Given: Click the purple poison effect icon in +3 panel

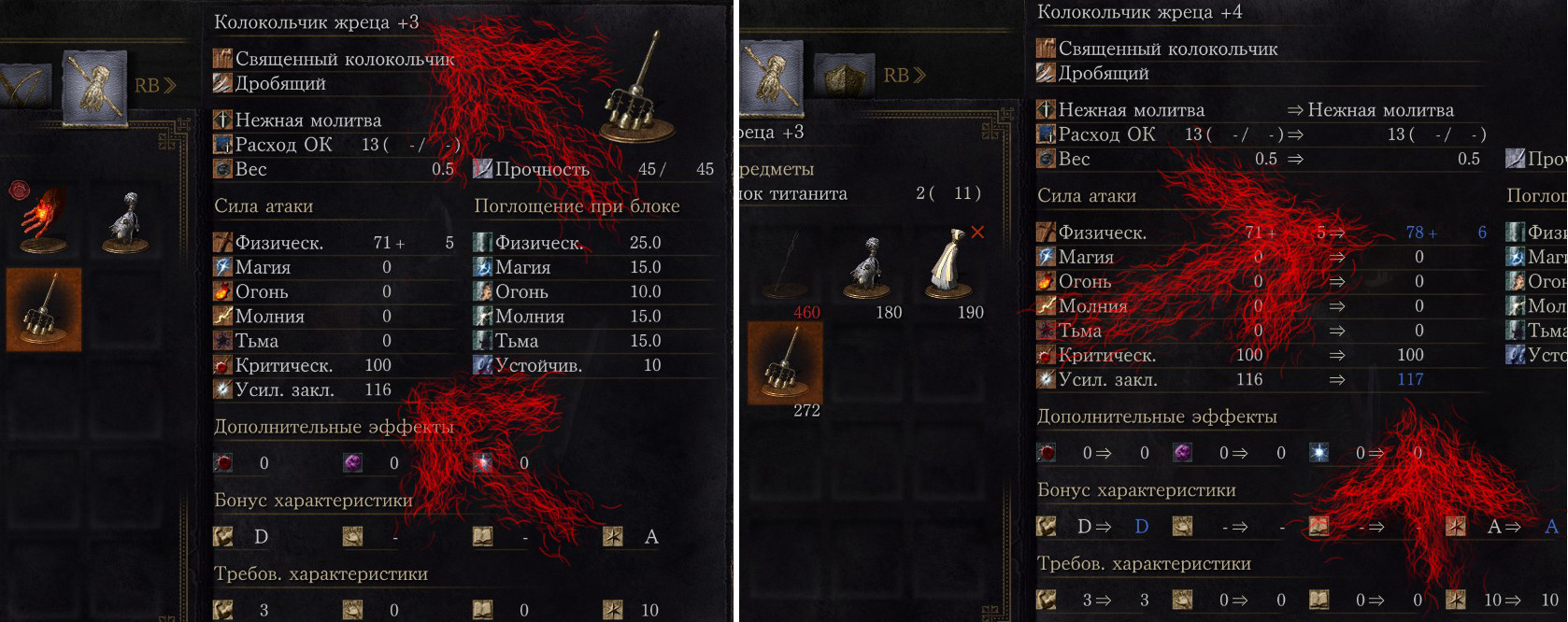Looking at the screenshot, I should pos(352,462).
